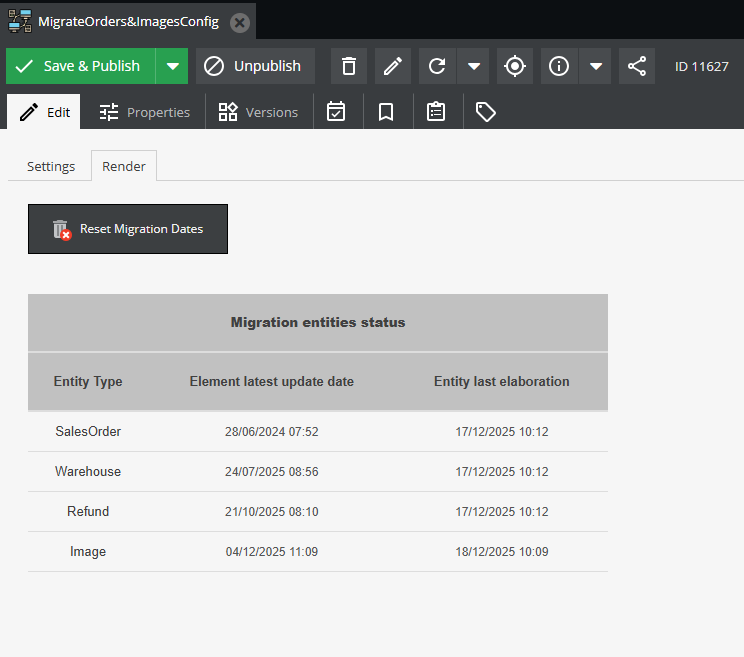This screenshot has width=744, height=657.
Task: Click the locate target crosshair icon
Action: [515, 66]
